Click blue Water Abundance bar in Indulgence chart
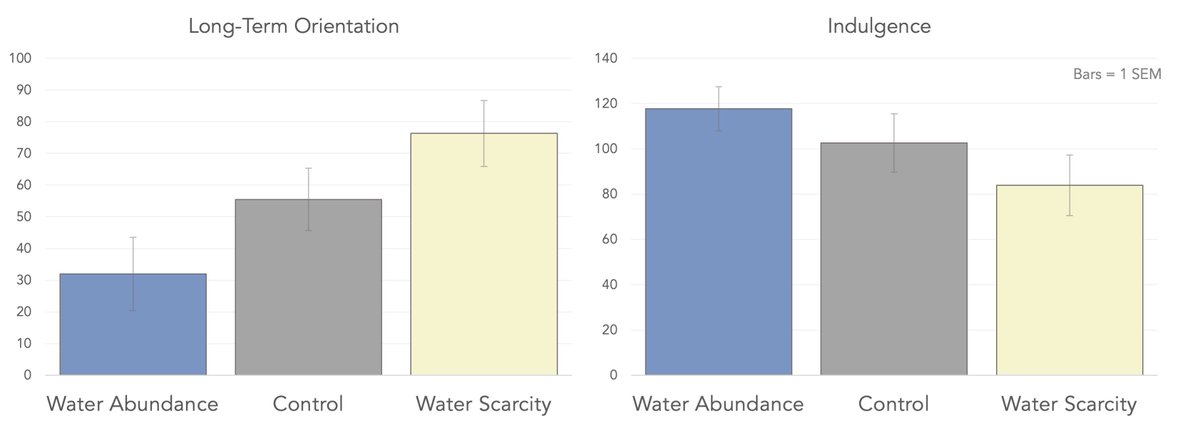Viewport: 1200px width, 438px height. pyautogui.click(x=718, y=250)
